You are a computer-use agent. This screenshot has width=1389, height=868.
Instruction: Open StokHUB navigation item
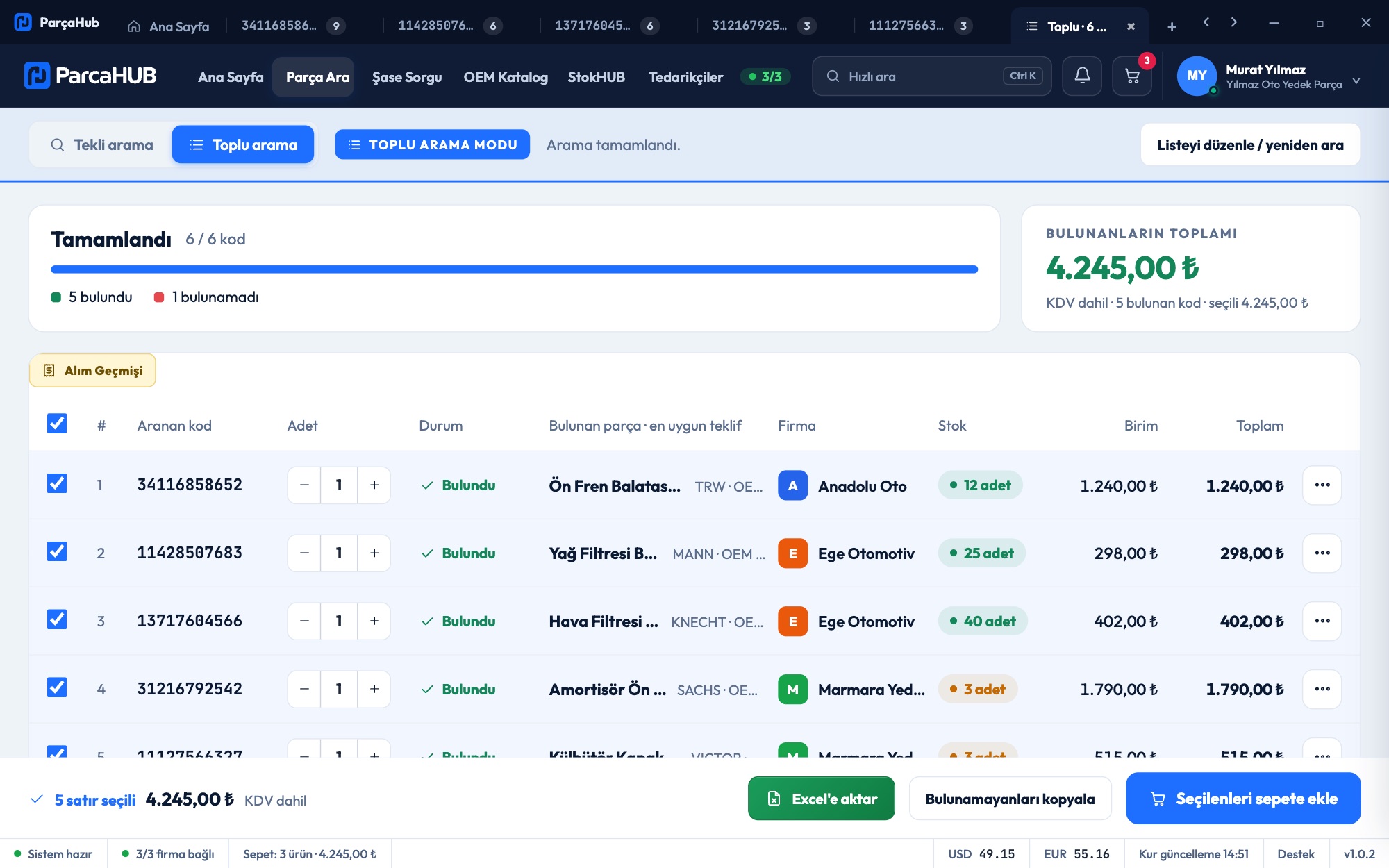coord(596,77)
